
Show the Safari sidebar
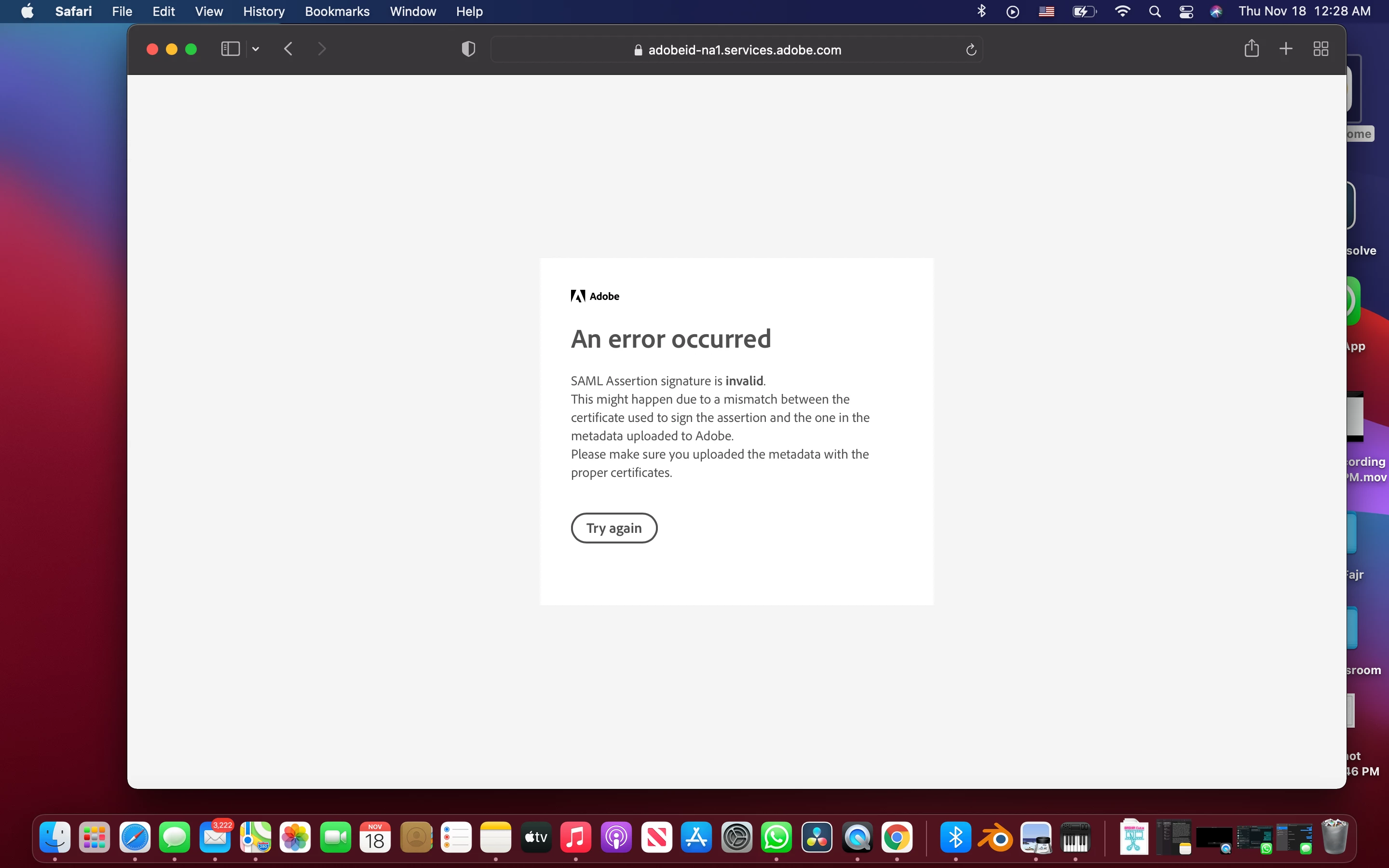click(230, 49)
